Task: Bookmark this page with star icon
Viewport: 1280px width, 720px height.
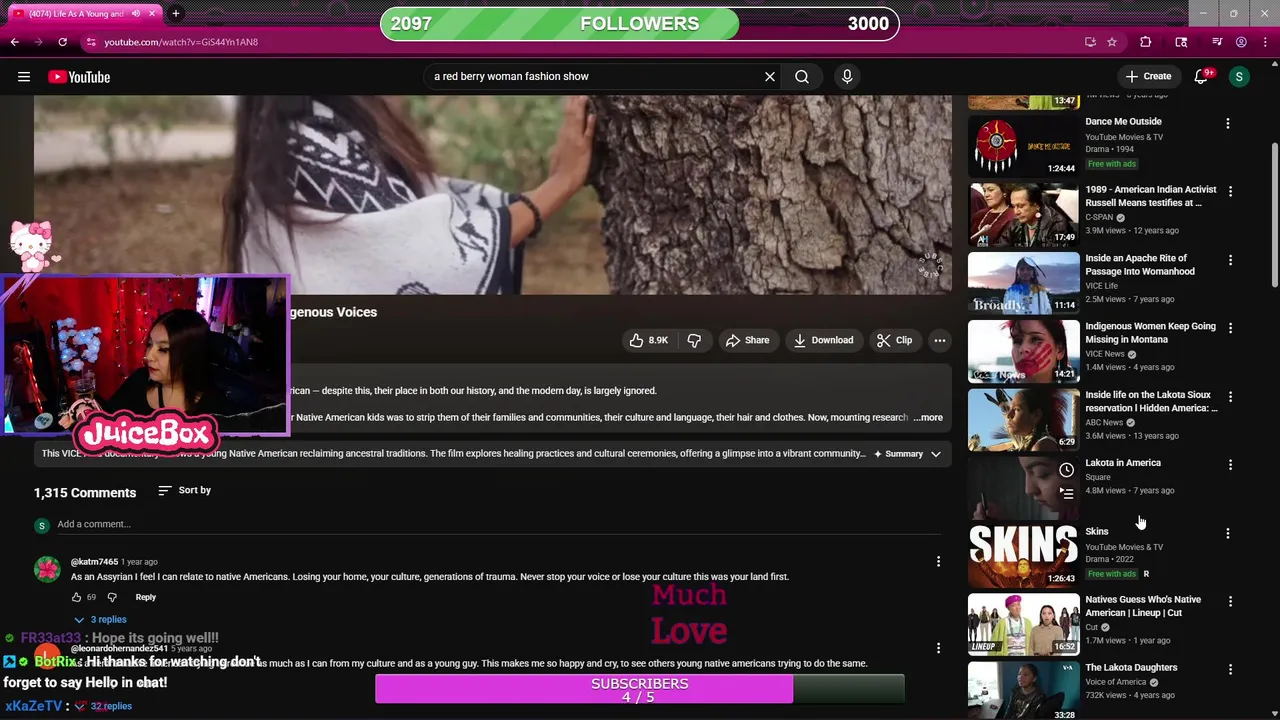Action: point(1112,42)
